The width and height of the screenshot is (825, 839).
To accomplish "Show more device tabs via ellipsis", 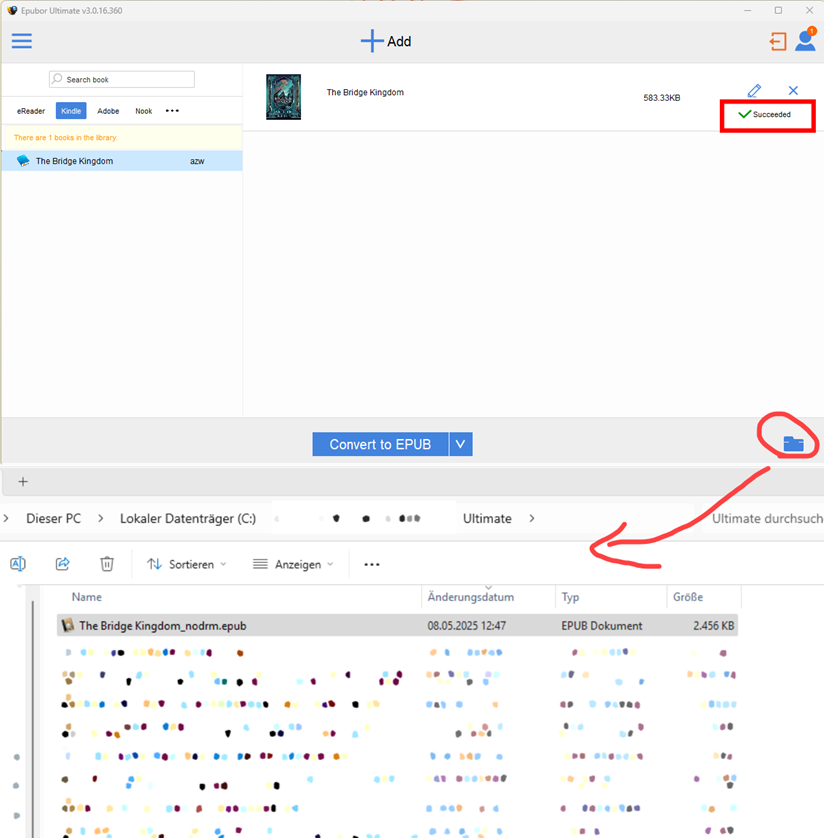I will (172, 111).
